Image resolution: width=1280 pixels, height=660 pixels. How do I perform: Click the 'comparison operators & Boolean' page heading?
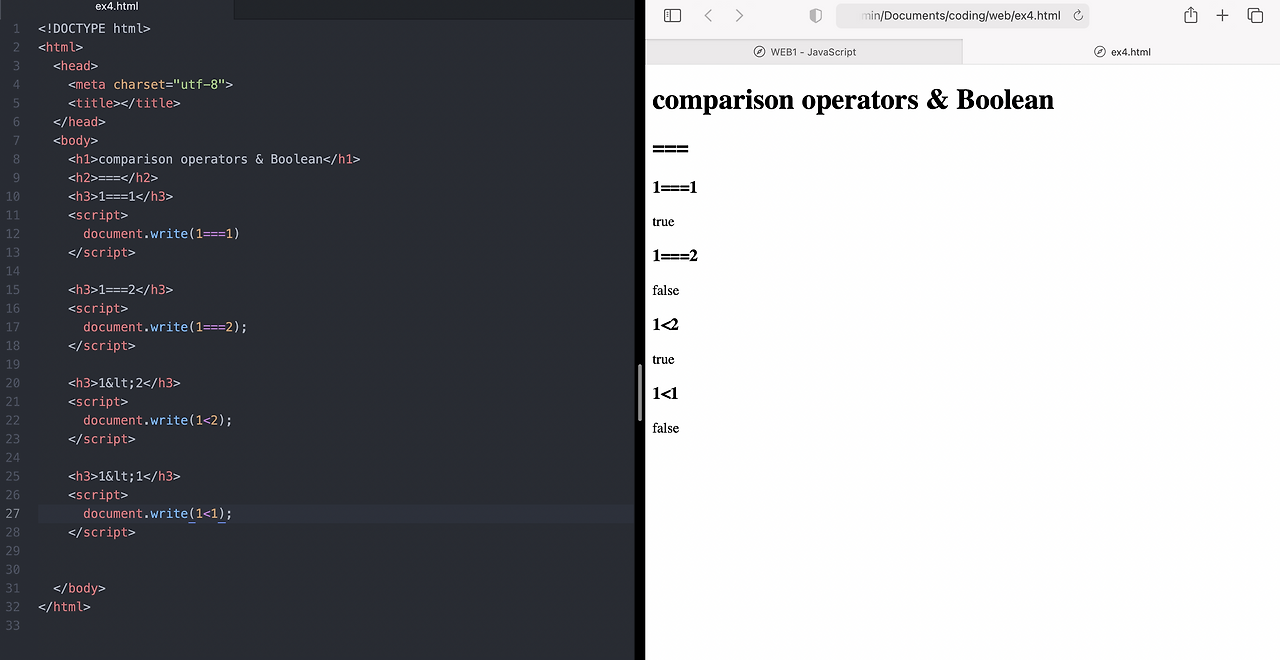[x=853, y=100]
